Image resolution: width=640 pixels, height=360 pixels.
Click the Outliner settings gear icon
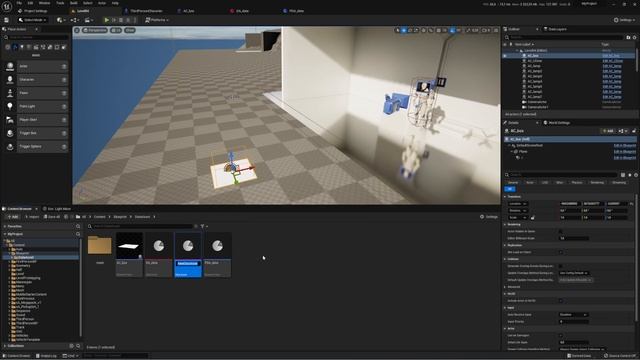[x=635, y=38]
